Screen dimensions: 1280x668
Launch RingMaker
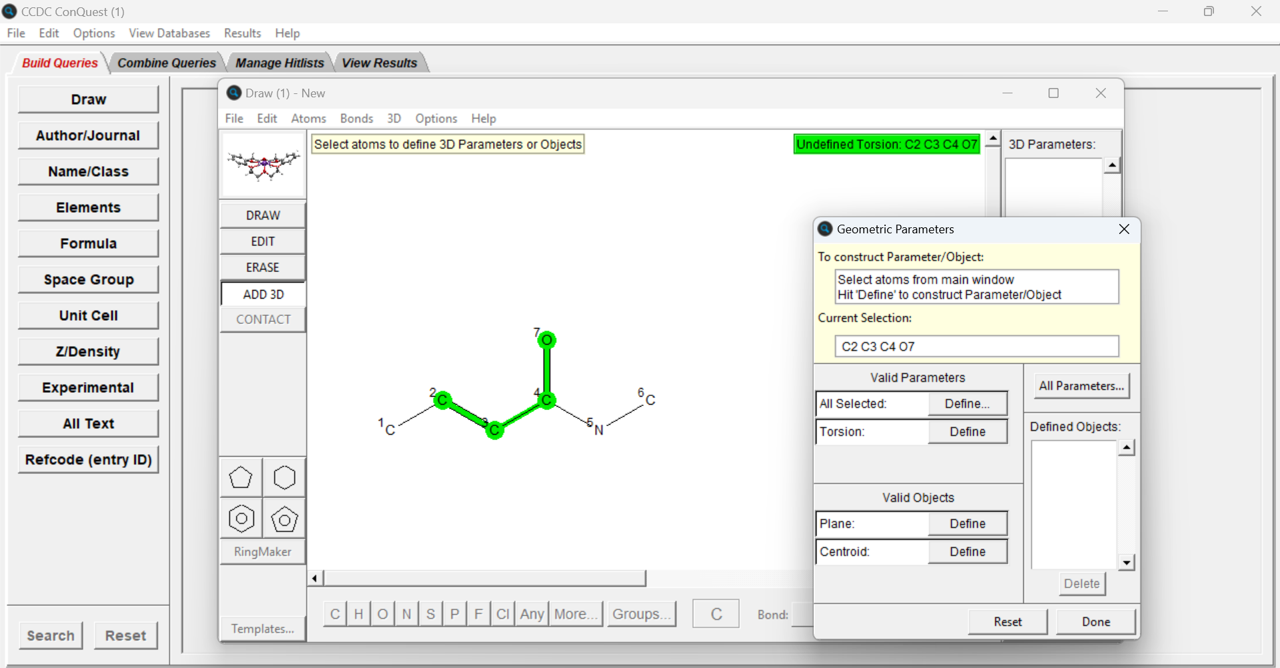(x=262, y=551)
